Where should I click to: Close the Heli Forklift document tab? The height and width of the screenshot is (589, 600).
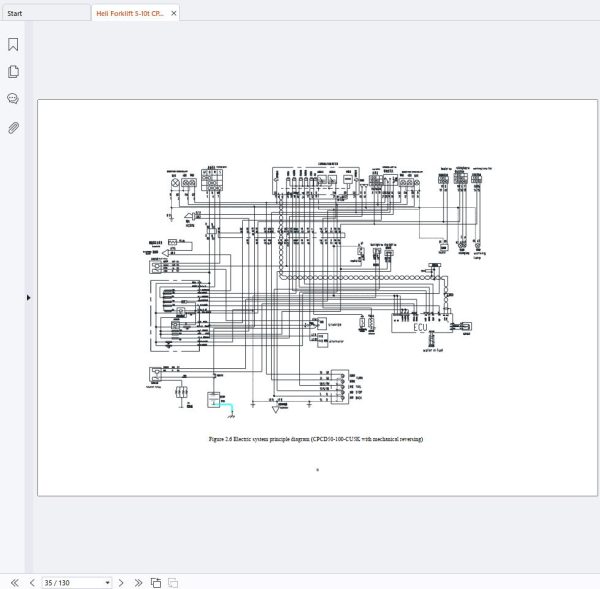tap(173, 13)
